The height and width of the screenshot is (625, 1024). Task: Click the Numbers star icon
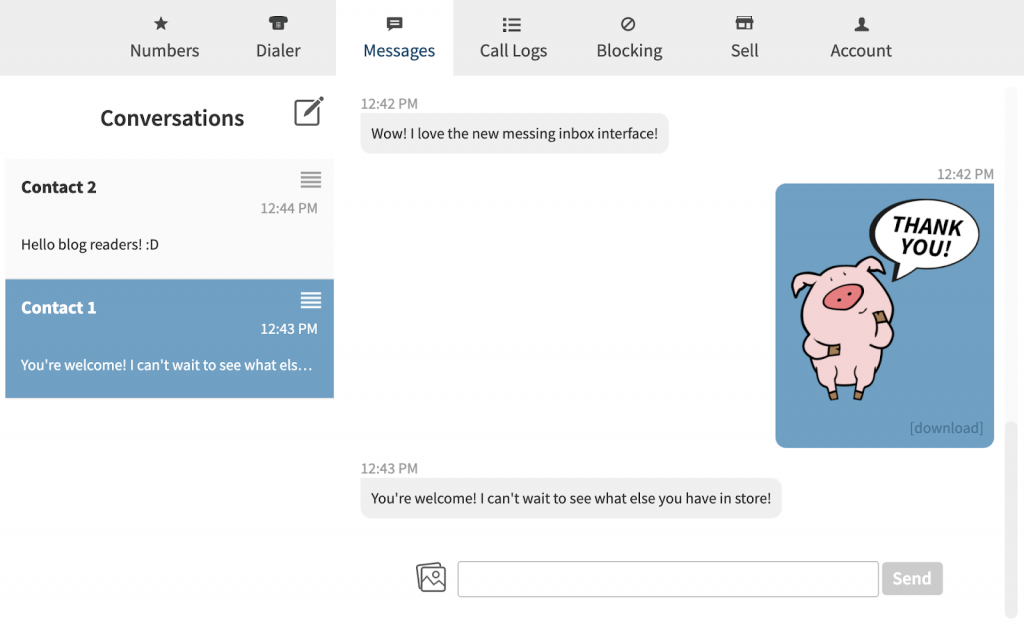click(161, 24)
